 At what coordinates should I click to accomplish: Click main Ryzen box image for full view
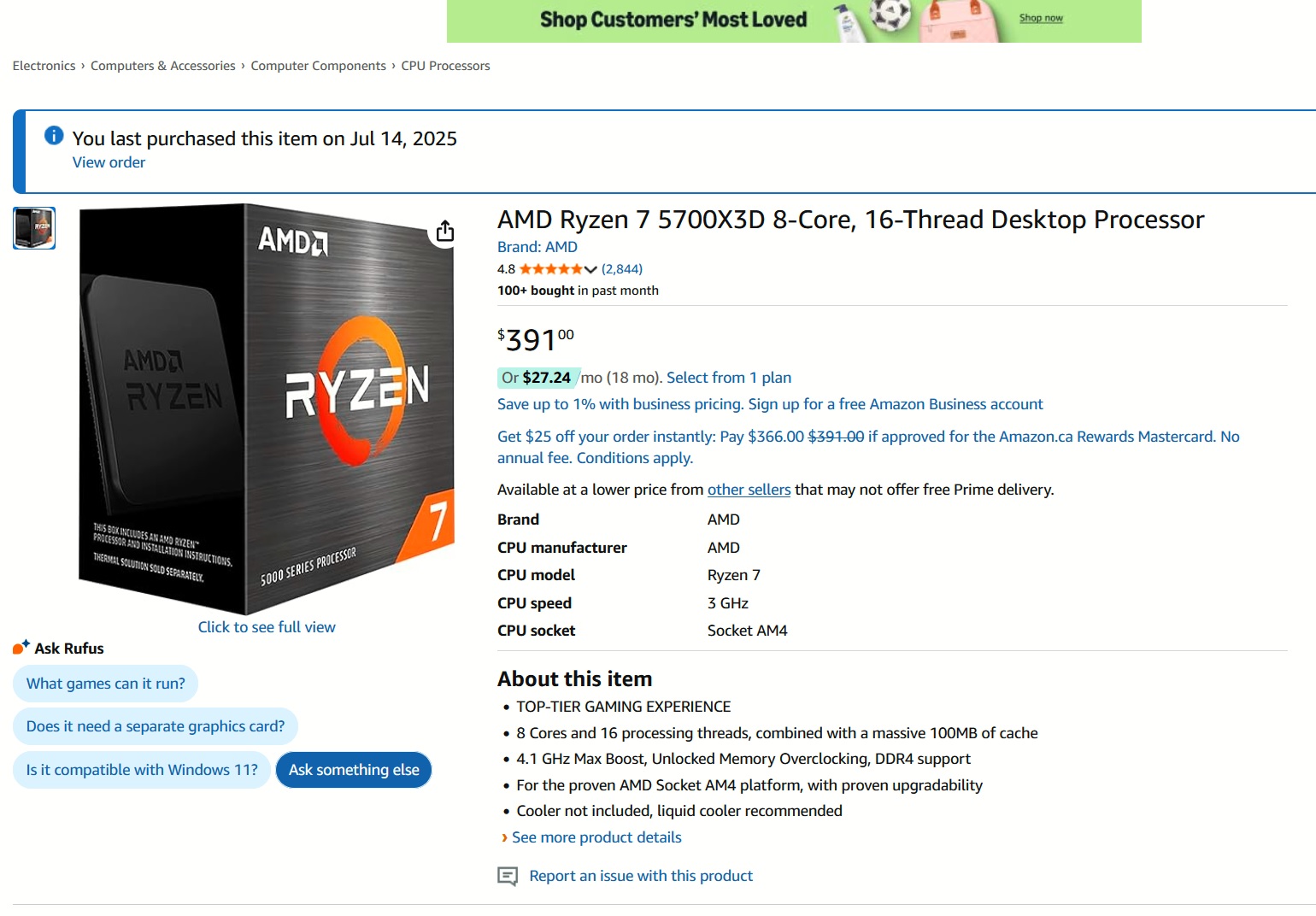coord(267,408)
